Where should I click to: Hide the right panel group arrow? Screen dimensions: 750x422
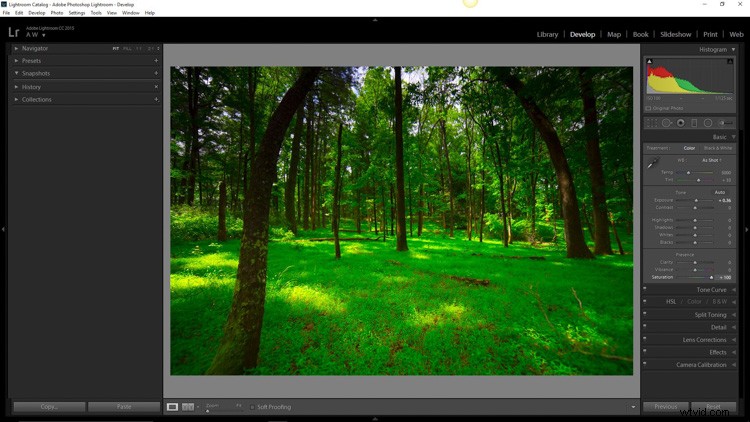pyautogui.click(x=747, y=230)
